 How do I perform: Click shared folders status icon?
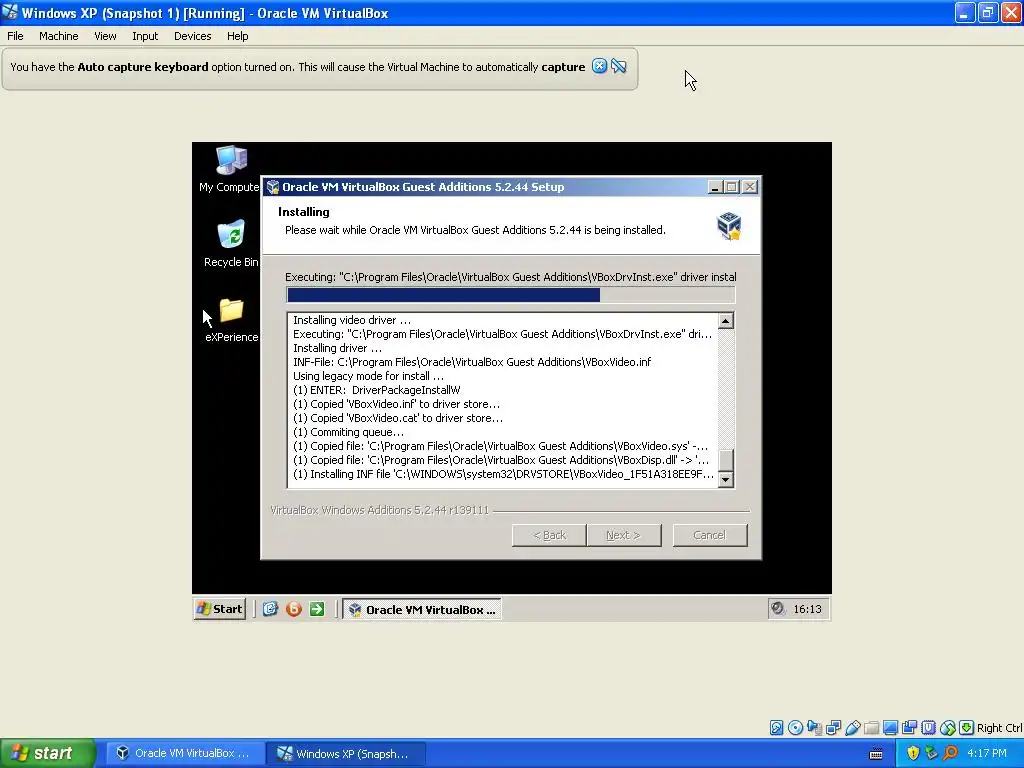point(871,728)
